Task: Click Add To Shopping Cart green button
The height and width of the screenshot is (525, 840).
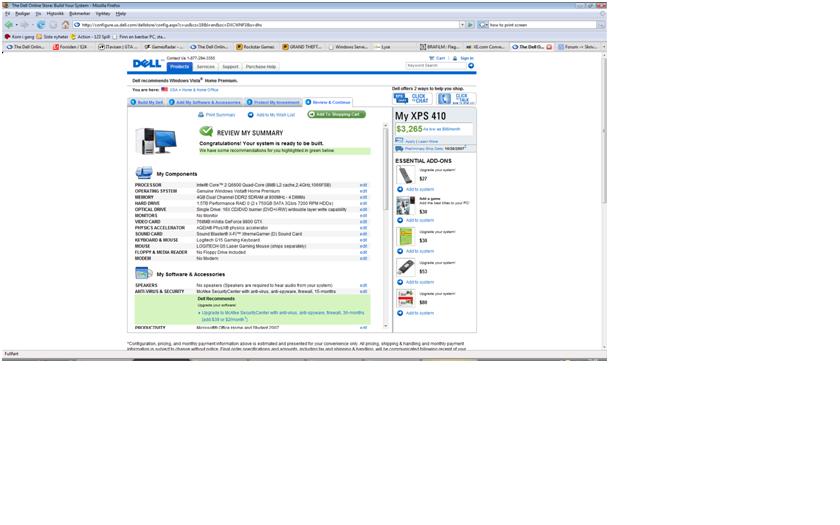Action: pyautogui.click(x=336, y=114)
